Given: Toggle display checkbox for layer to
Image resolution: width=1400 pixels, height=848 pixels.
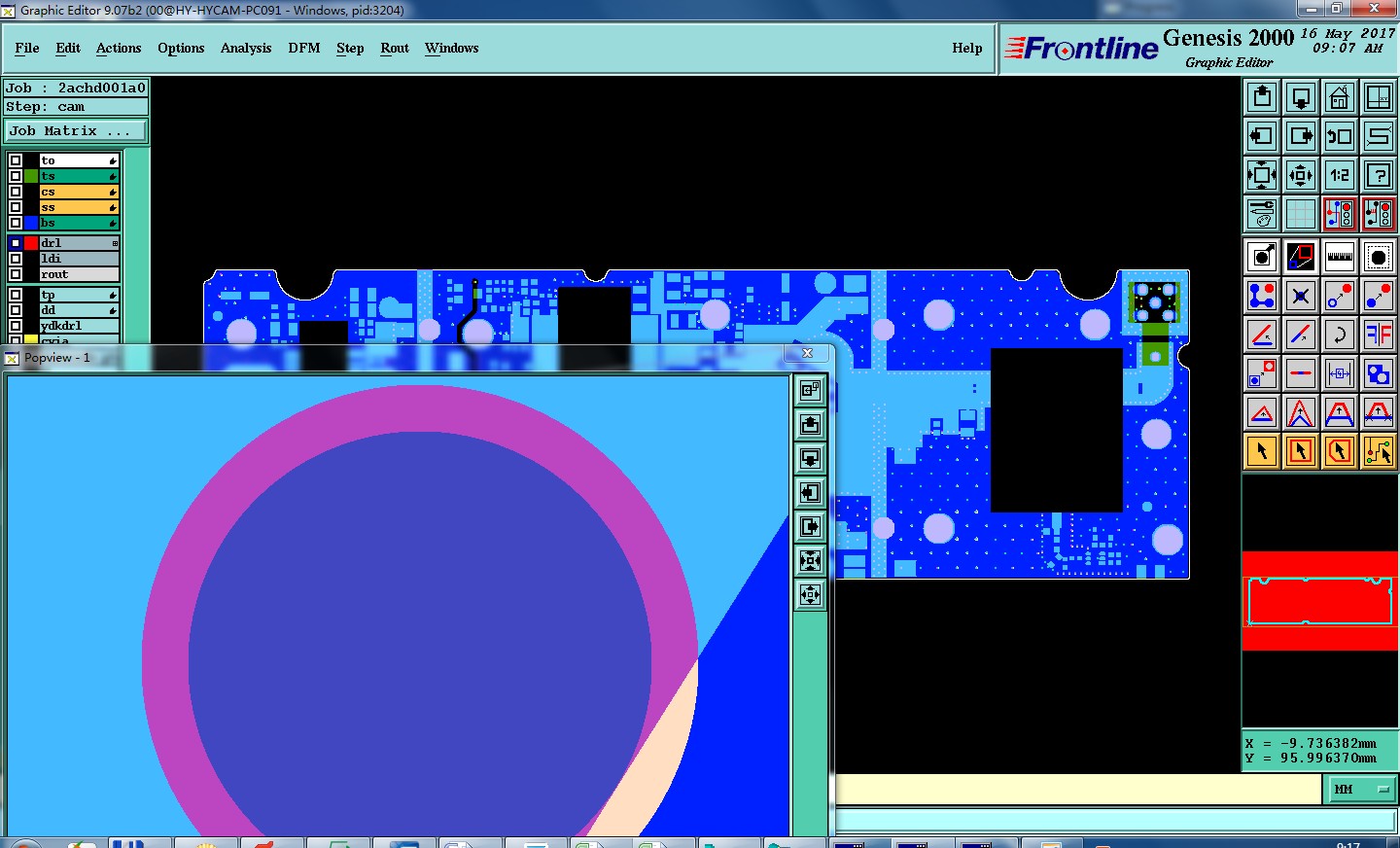Looking at the screenshot, I should [x=16, y=160].
